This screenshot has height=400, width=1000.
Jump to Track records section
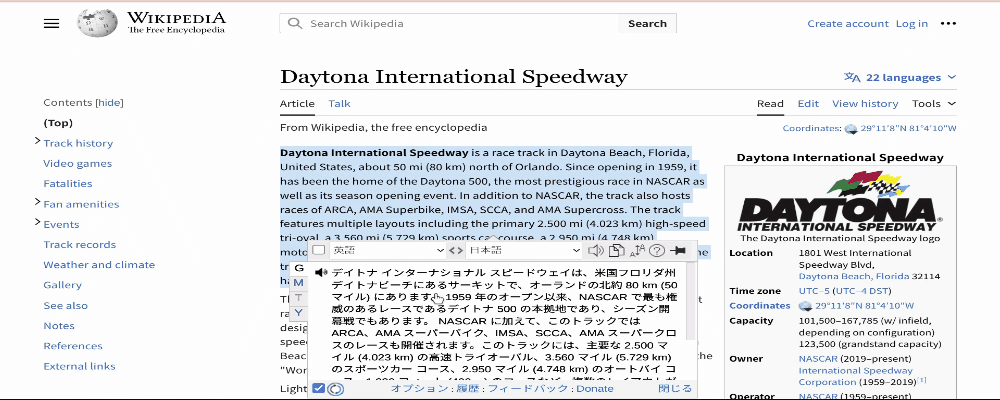80,244
